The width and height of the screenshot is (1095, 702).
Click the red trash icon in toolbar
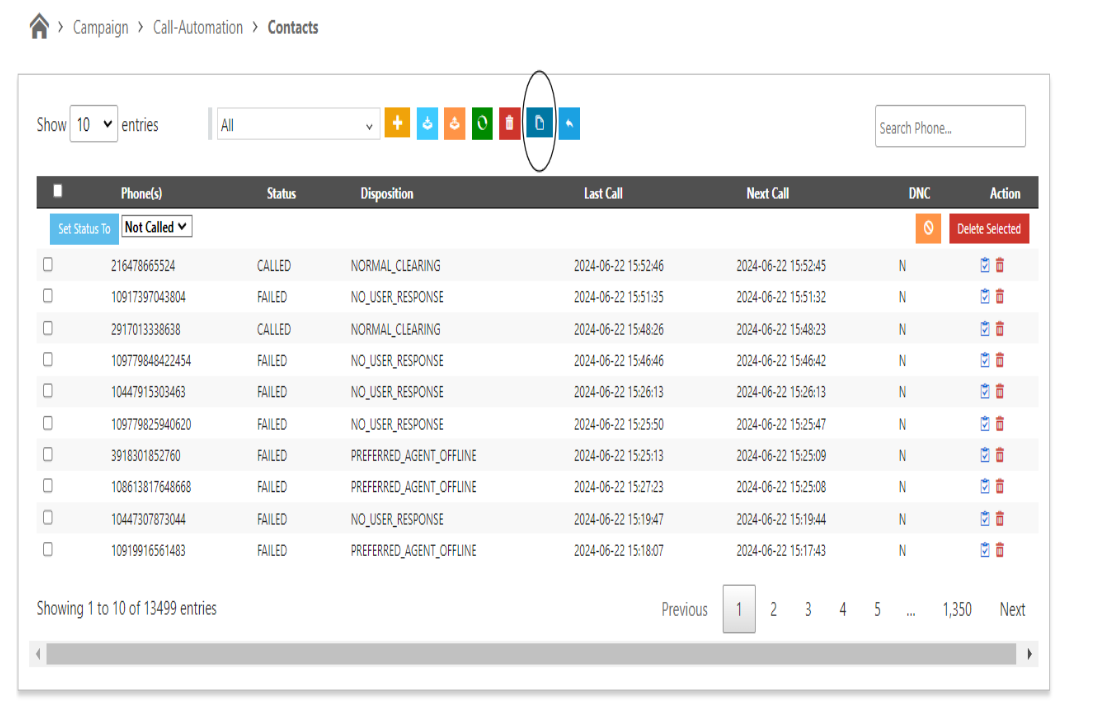510,124
